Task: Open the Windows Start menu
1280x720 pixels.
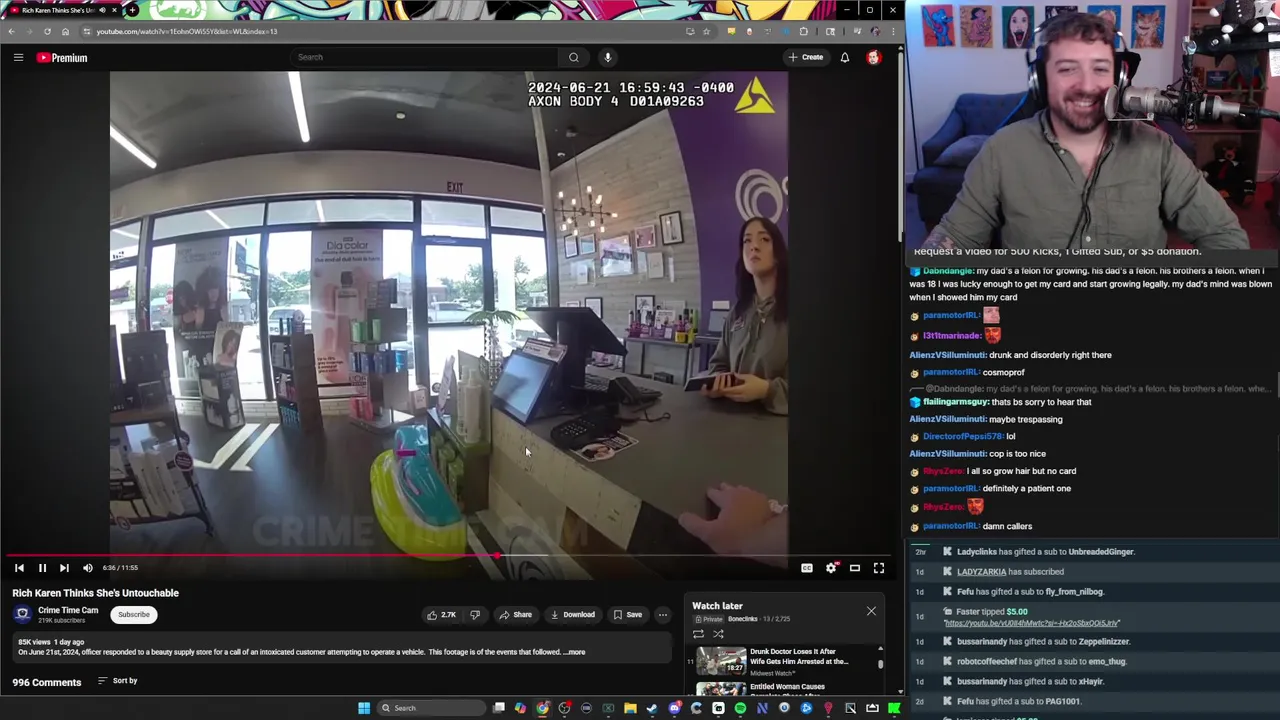Action: (364, 708)
